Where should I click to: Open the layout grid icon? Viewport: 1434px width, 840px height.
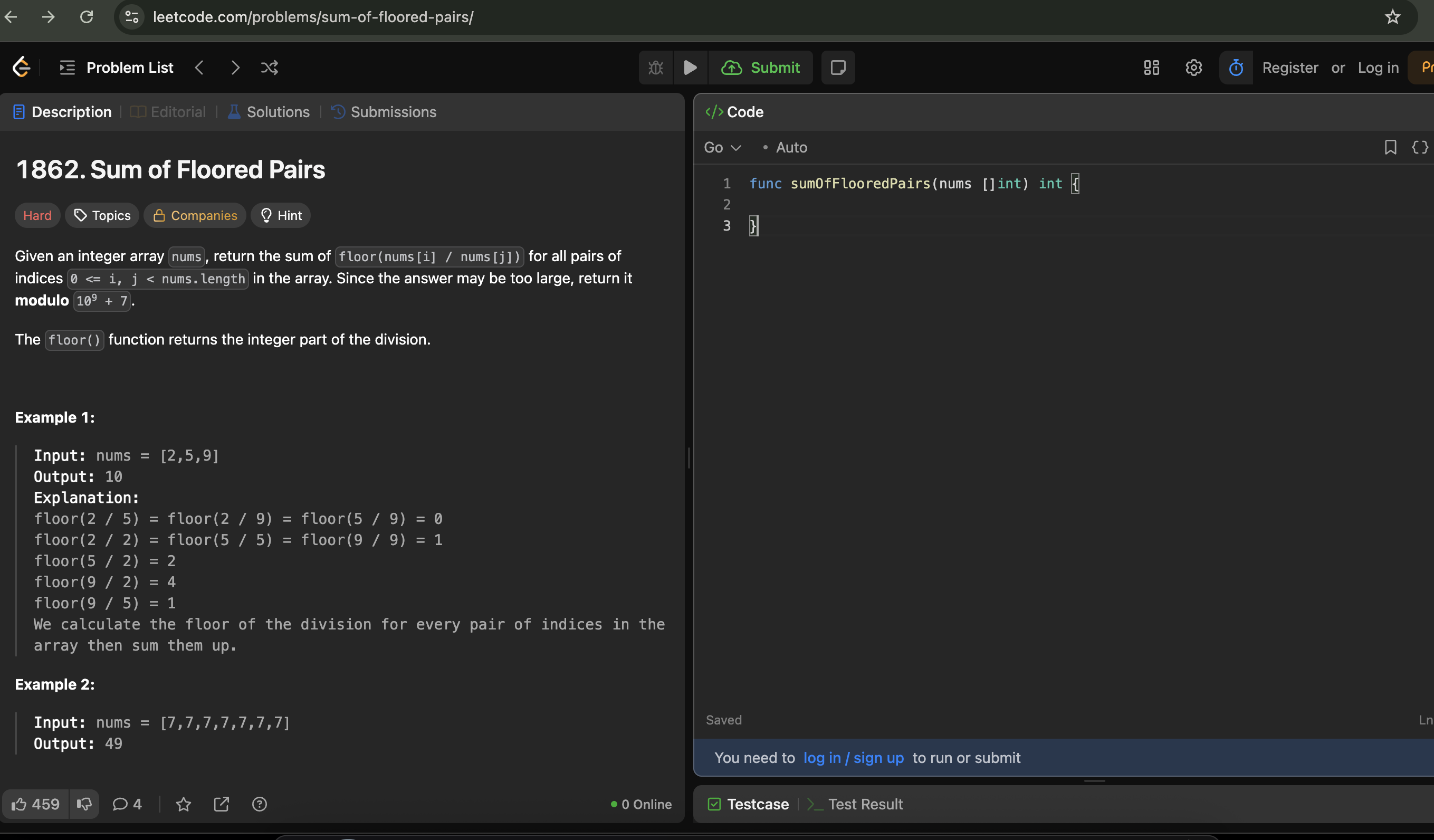(x=1152, y=68)
